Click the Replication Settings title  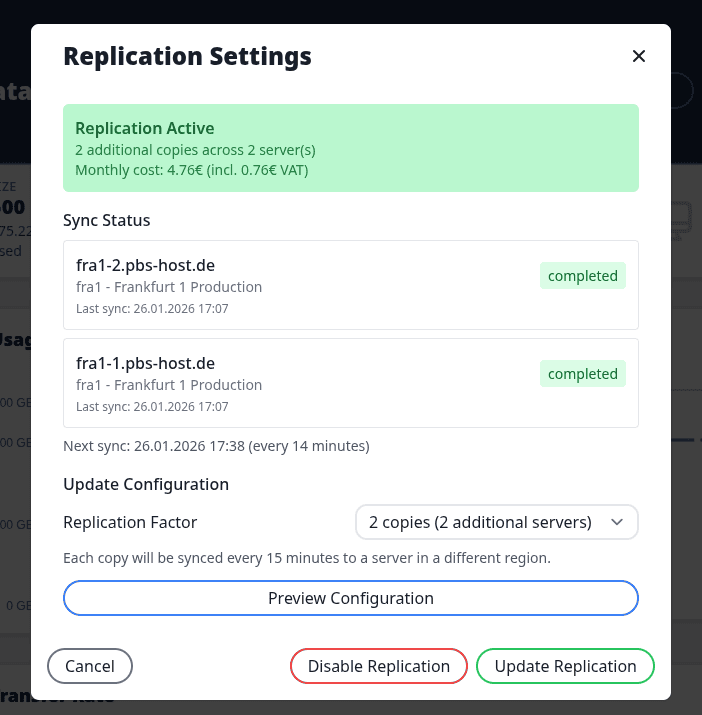click(x=187, y=56)
